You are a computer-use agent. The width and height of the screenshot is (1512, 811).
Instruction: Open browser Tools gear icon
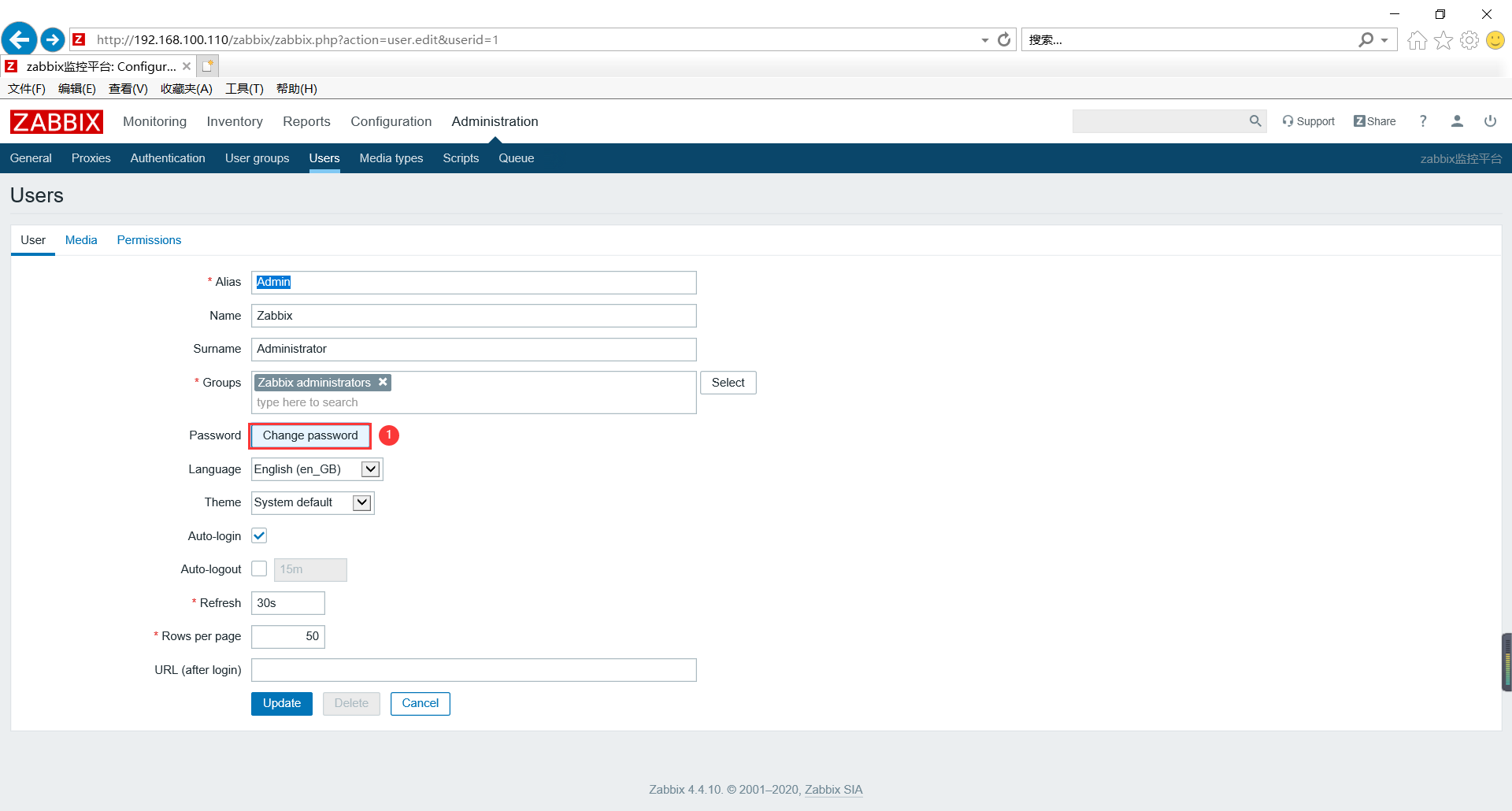pos(1469,40)
